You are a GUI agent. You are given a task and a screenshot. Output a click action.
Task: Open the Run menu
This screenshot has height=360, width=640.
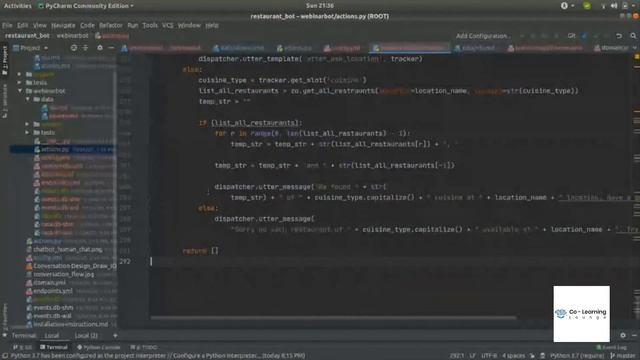[x=133, y=25]
